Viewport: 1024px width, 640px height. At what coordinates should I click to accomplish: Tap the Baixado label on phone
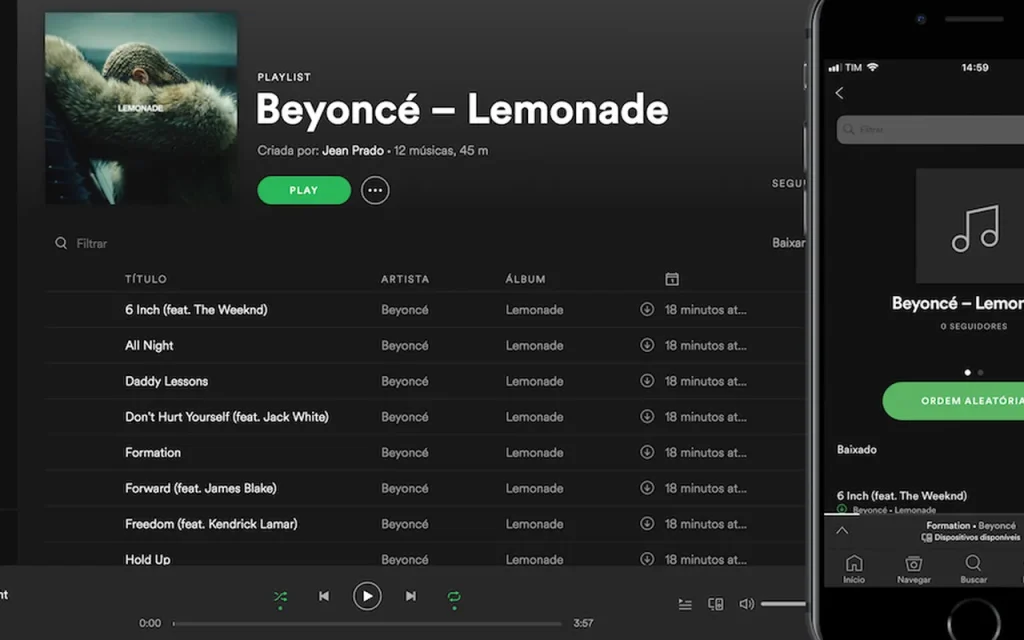857,449
